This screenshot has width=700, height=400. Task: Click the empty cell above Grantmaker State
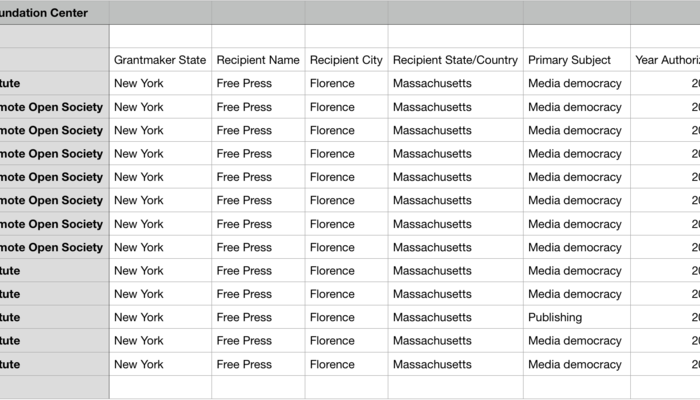(x=160, y=36)
